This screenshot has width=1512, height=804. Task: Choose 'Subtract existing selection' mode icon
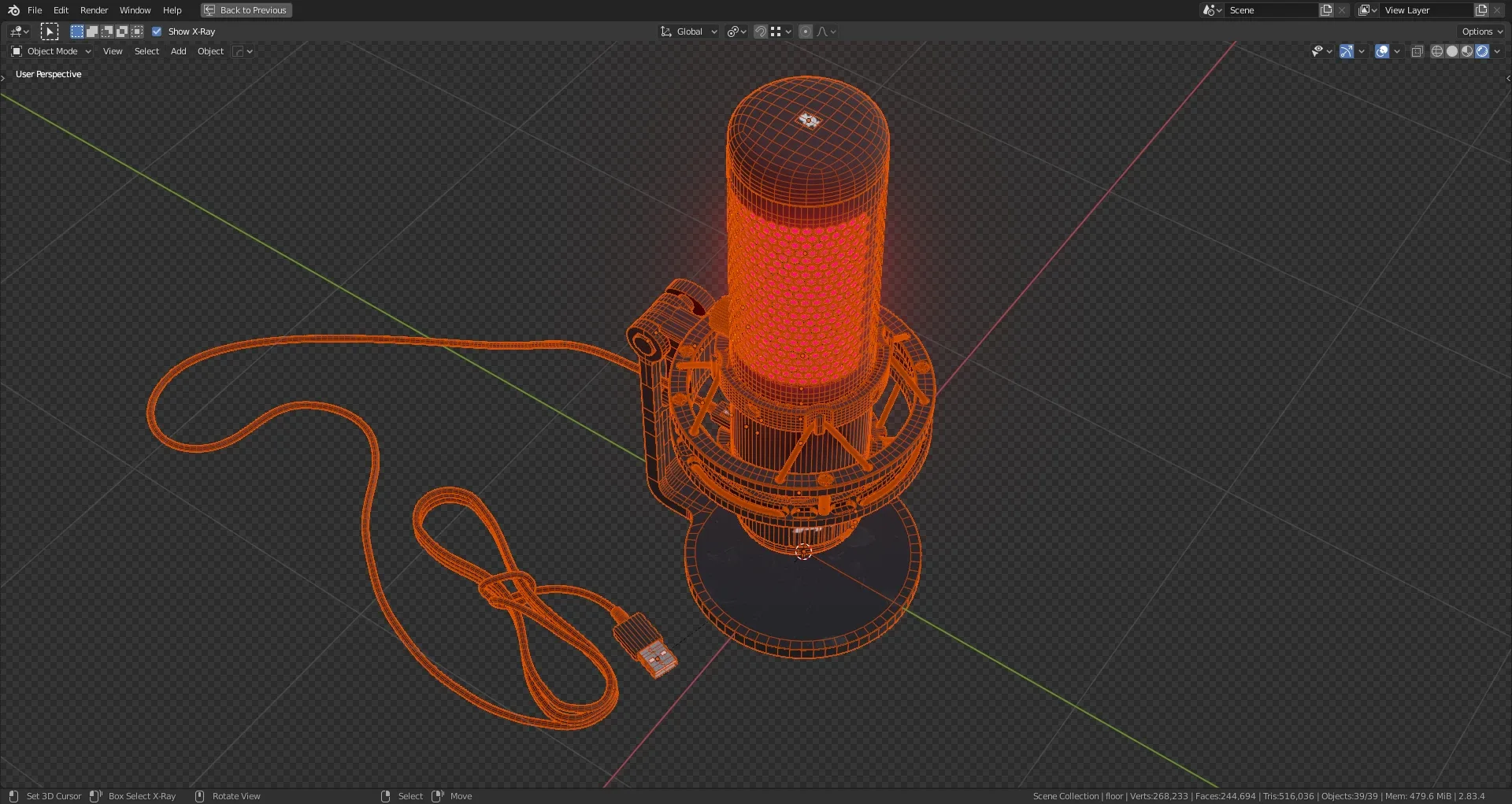pos(107,31)
